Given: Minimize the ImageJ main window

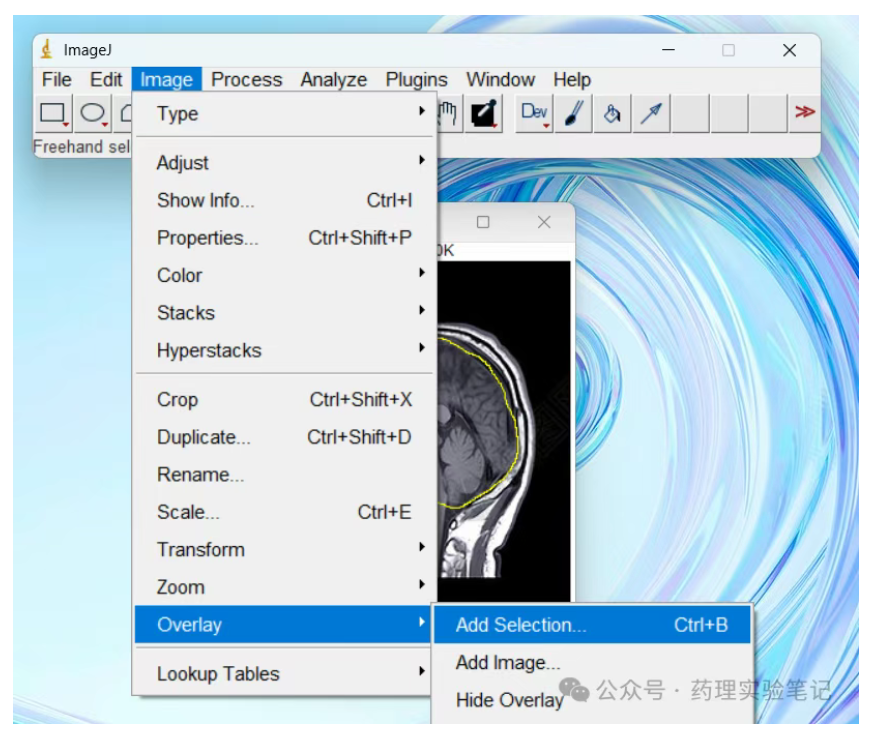Looking at the screenshot, I should (x=668, y=50).
